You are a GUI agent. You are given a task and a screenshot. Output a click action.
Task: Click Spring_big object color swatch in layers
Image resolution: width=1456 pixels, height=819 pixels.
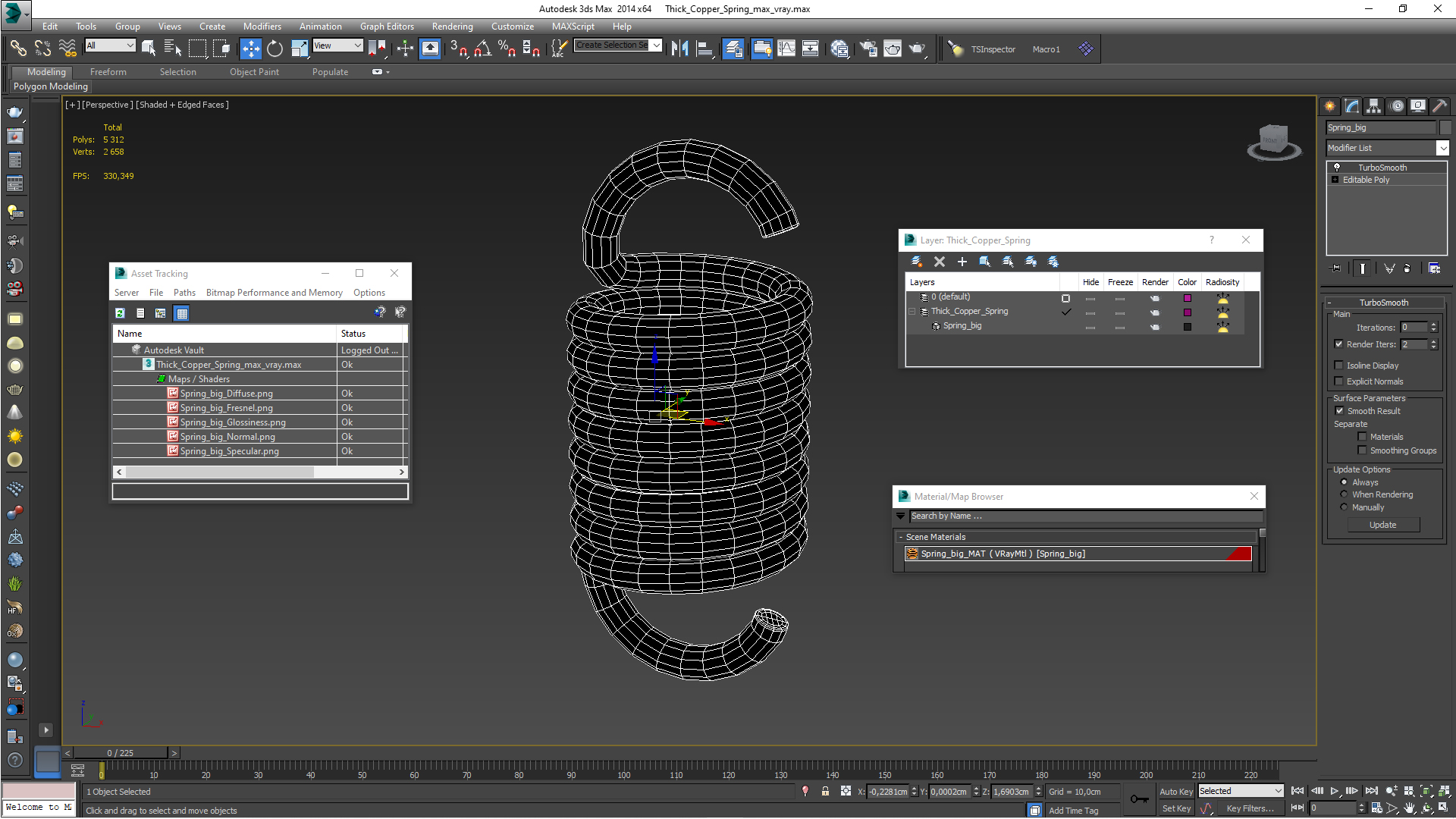click(x=1187, y=327)
